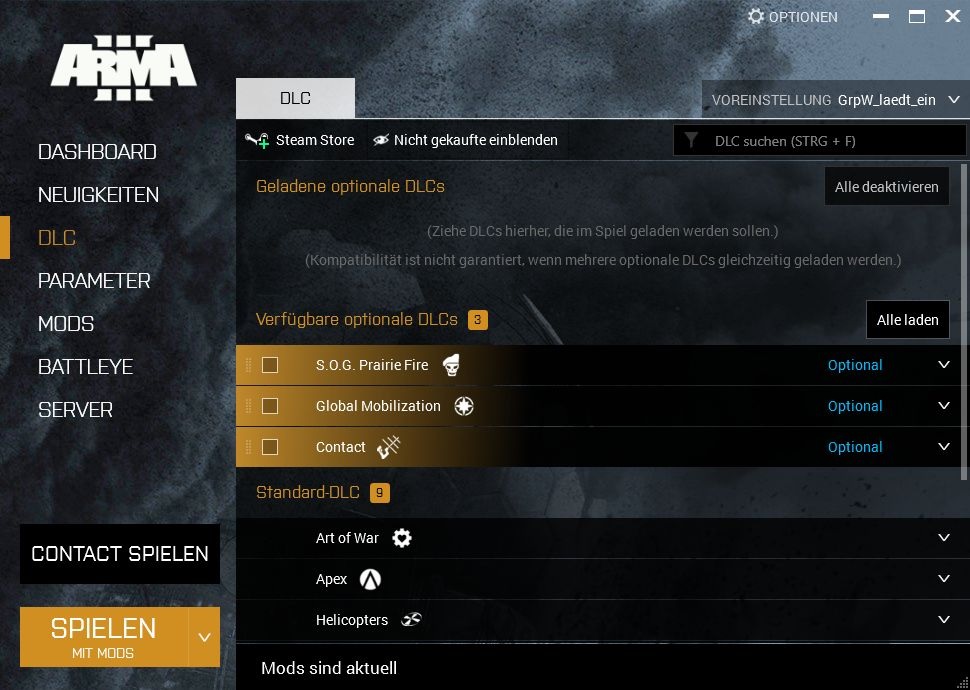Click the S.O.G. Prairie Fire skull icon

tap(452, 365)
